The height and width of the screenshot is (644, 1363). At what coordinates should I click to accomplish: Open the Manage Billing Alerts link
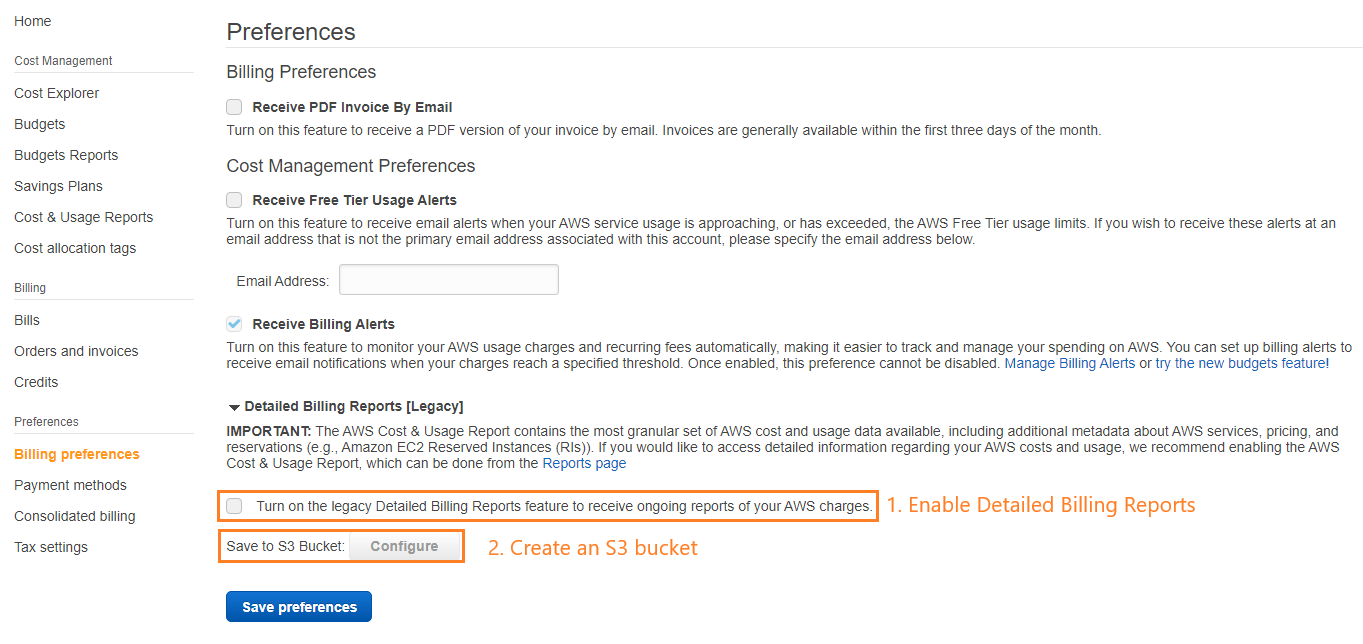click(1069, 363)
